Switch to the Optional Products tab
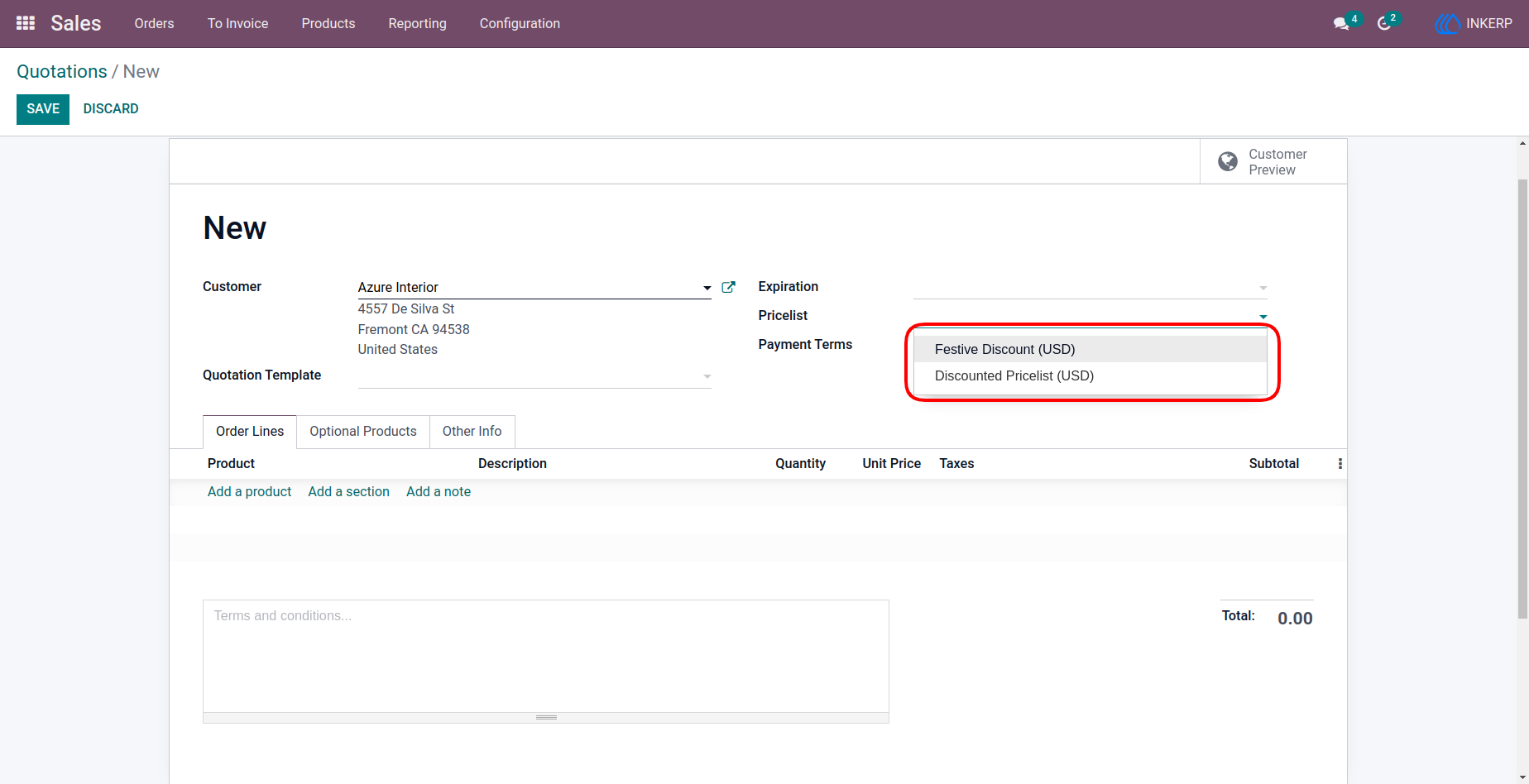This screenshot has height=784, width=1529. pyautogui.click(x=363, y=432)
